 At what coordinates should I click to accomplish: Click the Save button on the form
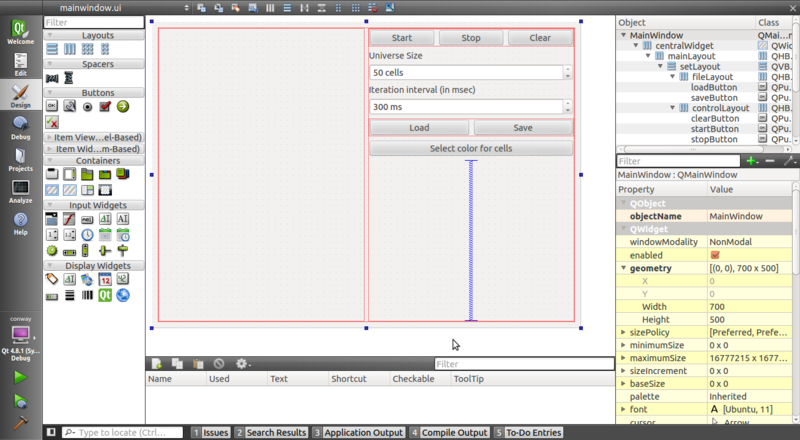[523, 128]
